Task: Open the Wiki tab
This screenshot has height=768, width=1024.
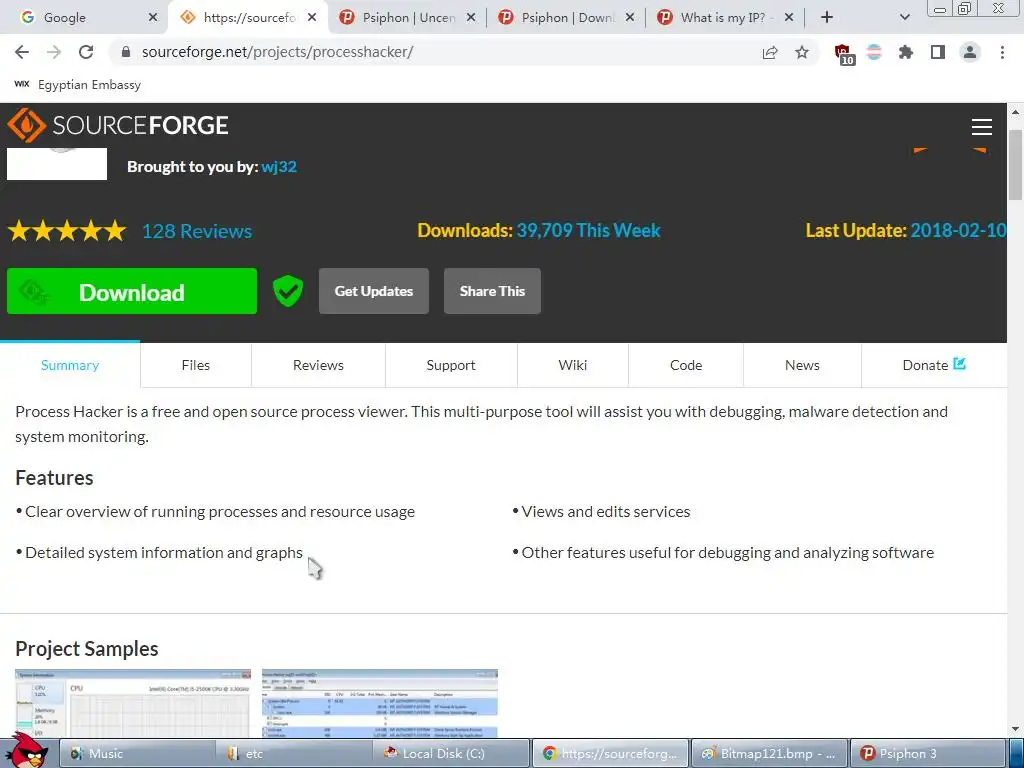Action: click(573, 365)
